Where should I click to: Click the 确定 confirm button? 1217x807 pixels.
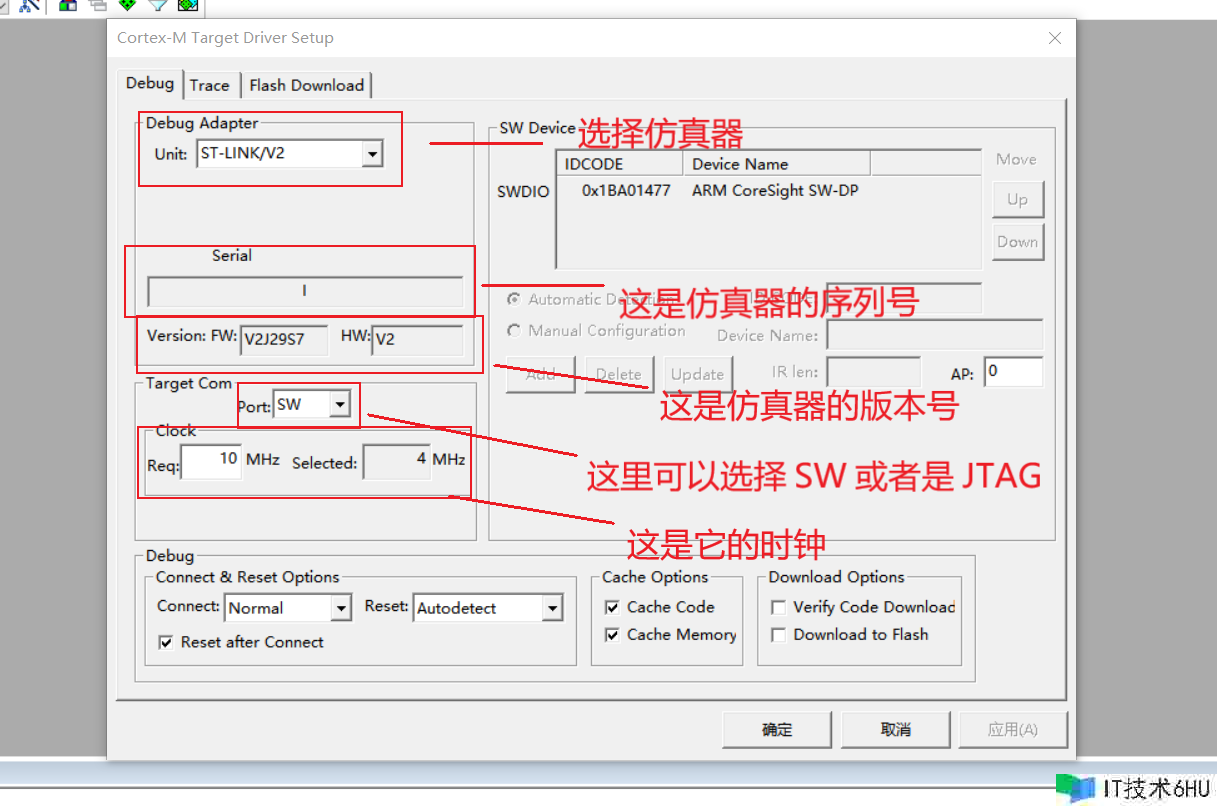tap(777, 730)
